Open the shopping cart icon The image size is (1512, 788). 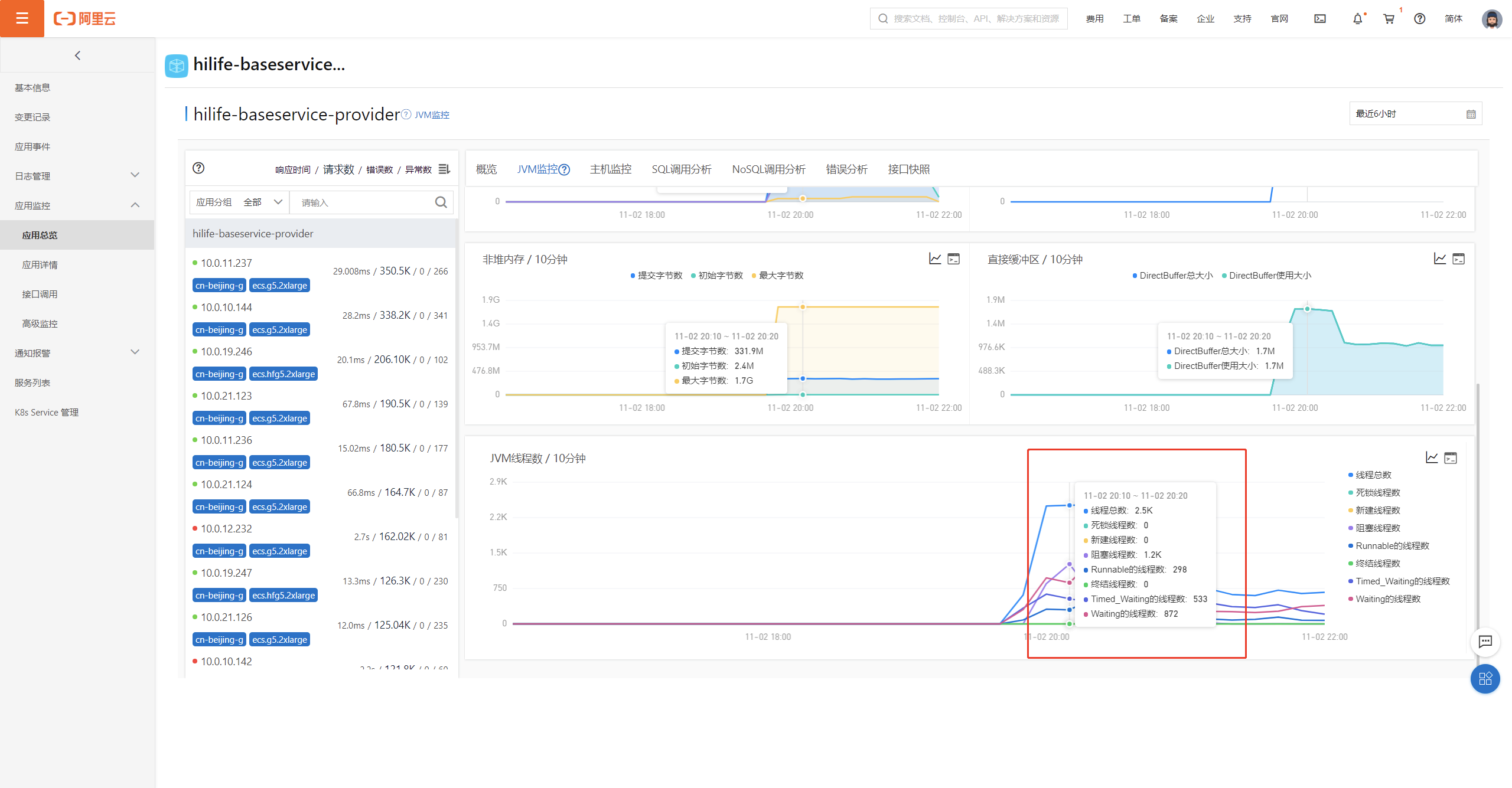pos(1389,19)
